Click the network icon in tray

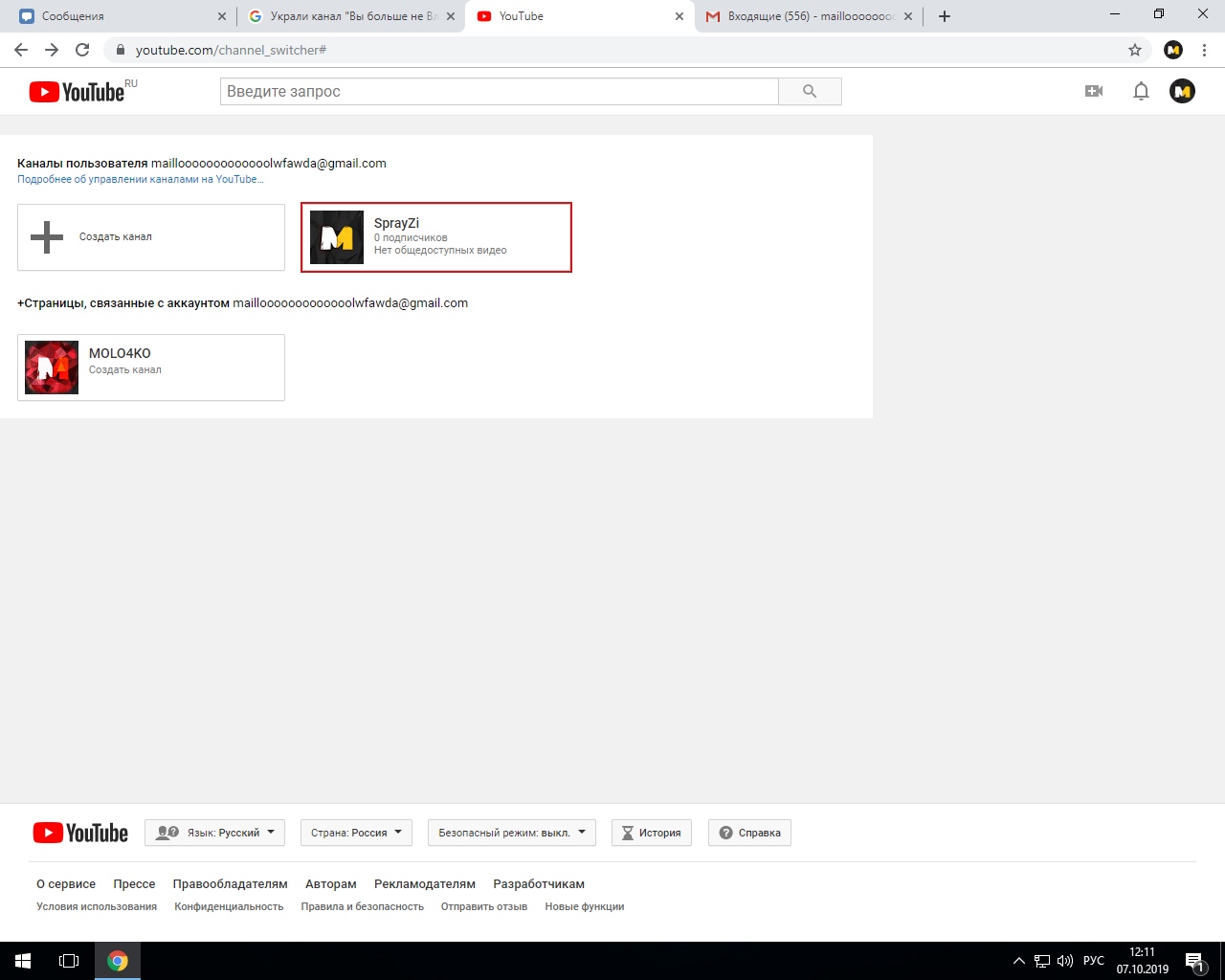pos(1042,961)
